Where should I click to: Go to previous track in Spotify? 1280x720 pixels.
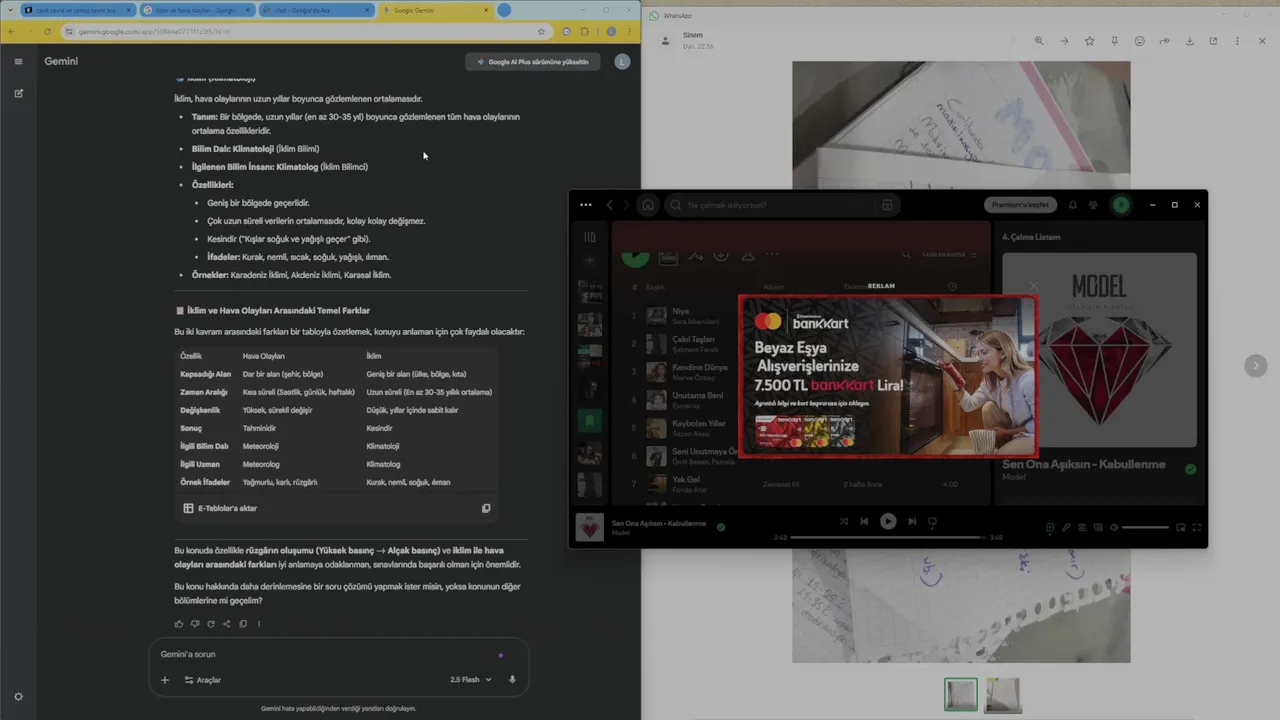pyautogui.click(x=864, y=521)
